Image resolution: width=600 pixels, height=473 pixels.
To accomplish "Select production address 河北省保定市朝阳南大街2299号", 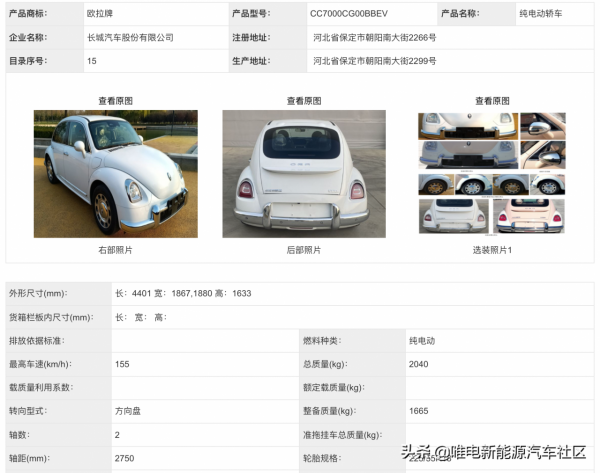I will tap(375, 61).
